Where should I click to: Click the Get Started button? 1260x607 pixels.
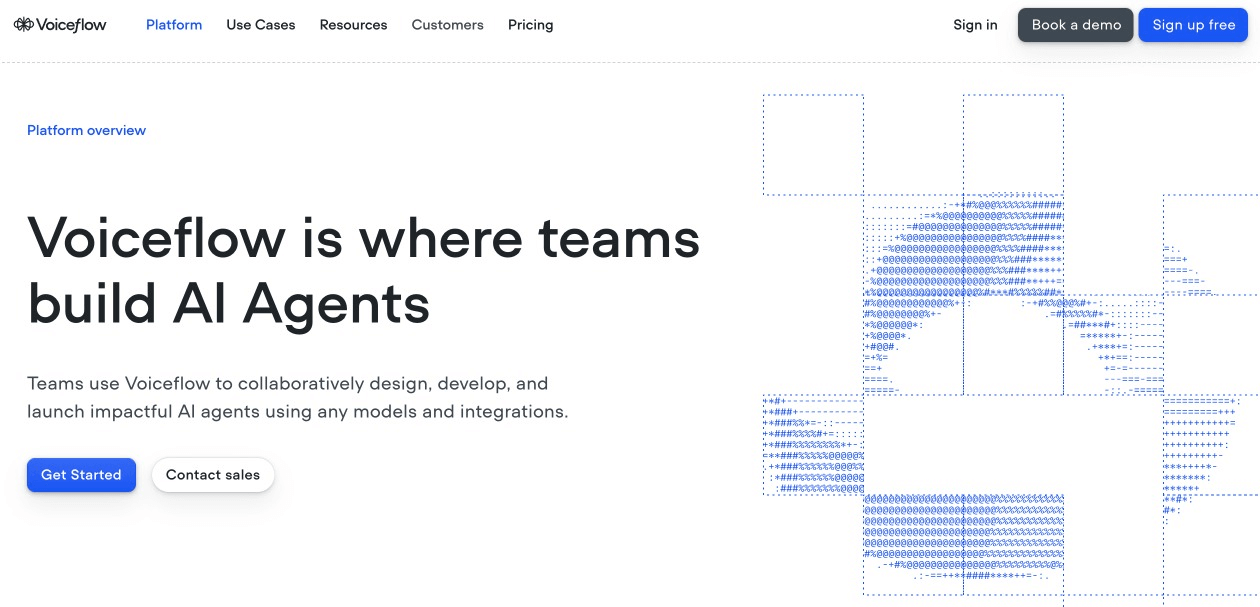click(x=81, y=475)
